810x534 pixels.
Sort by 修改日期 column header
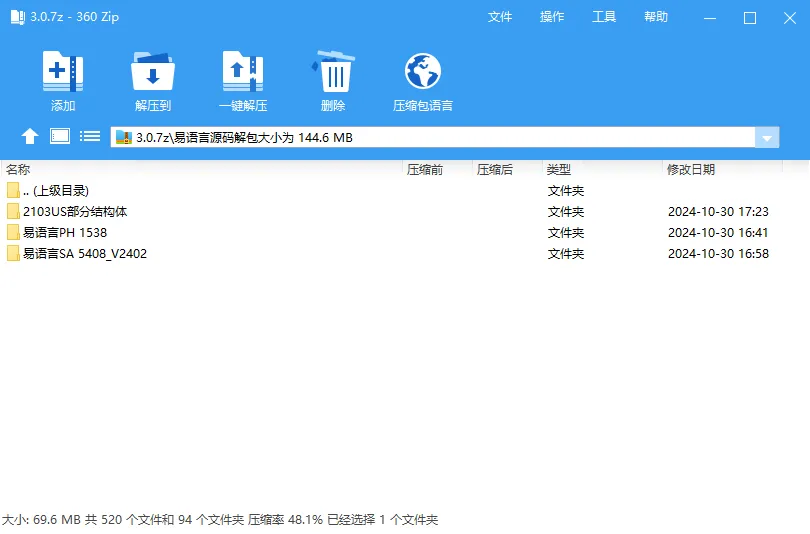click(x=691, y=170)
